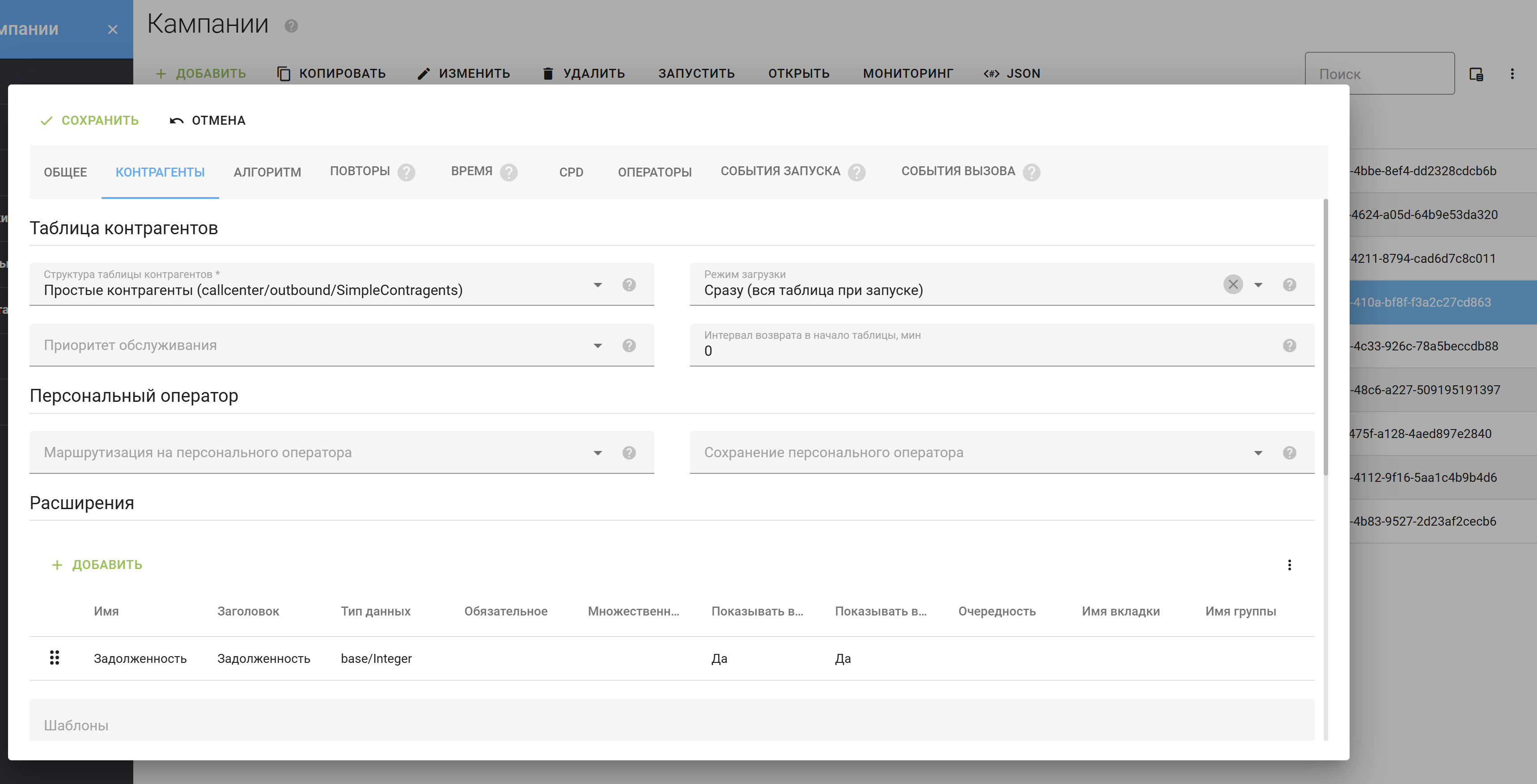1537x784 pixels.
Task: Expand Структура таблицы контрагентов dropdown
Action: tap(597, 285)
